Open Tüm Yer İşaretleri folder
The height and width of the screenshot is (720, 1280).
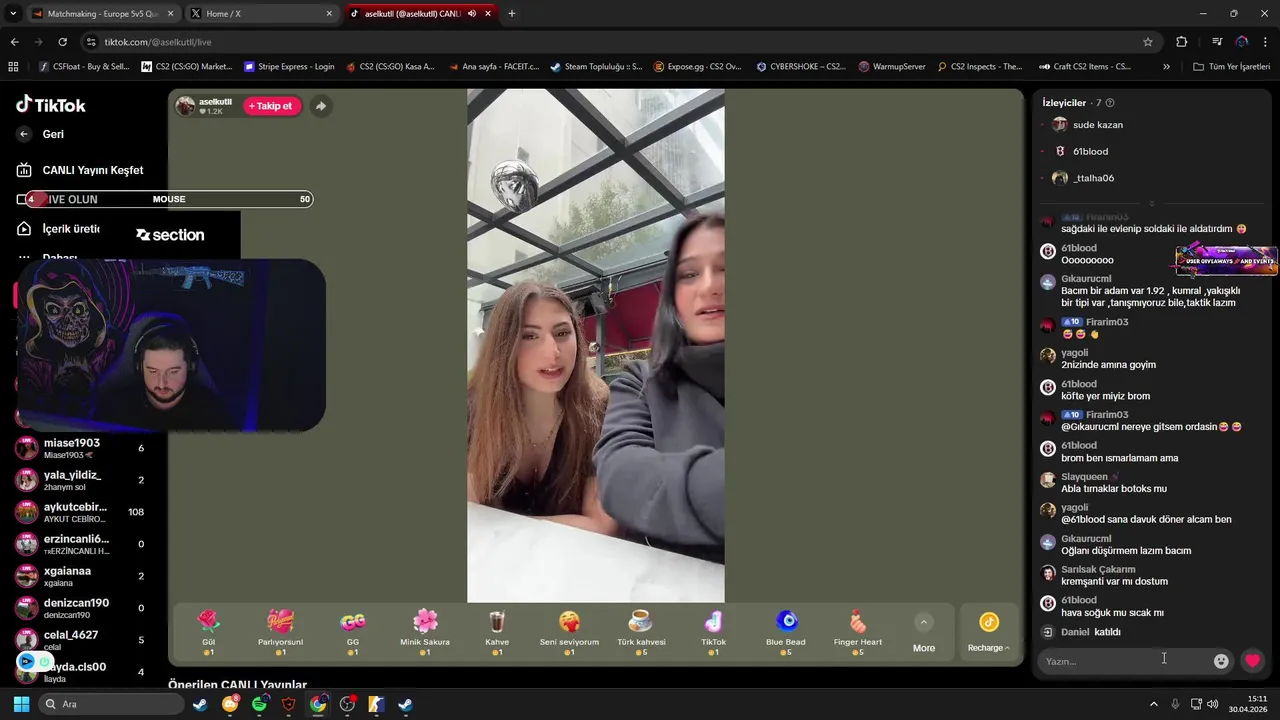click(1232, 67)
